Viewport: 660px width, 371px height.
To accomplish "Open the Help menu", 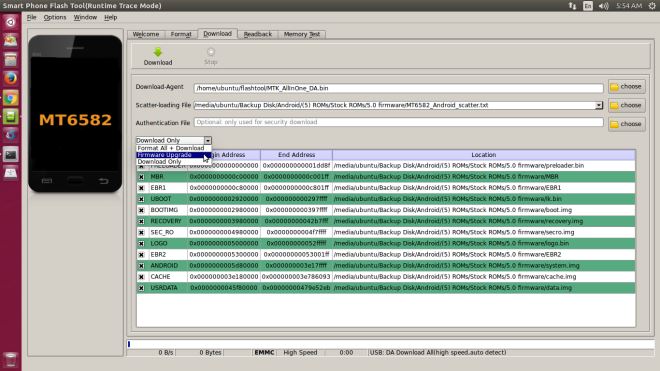I will pos(111,17).
